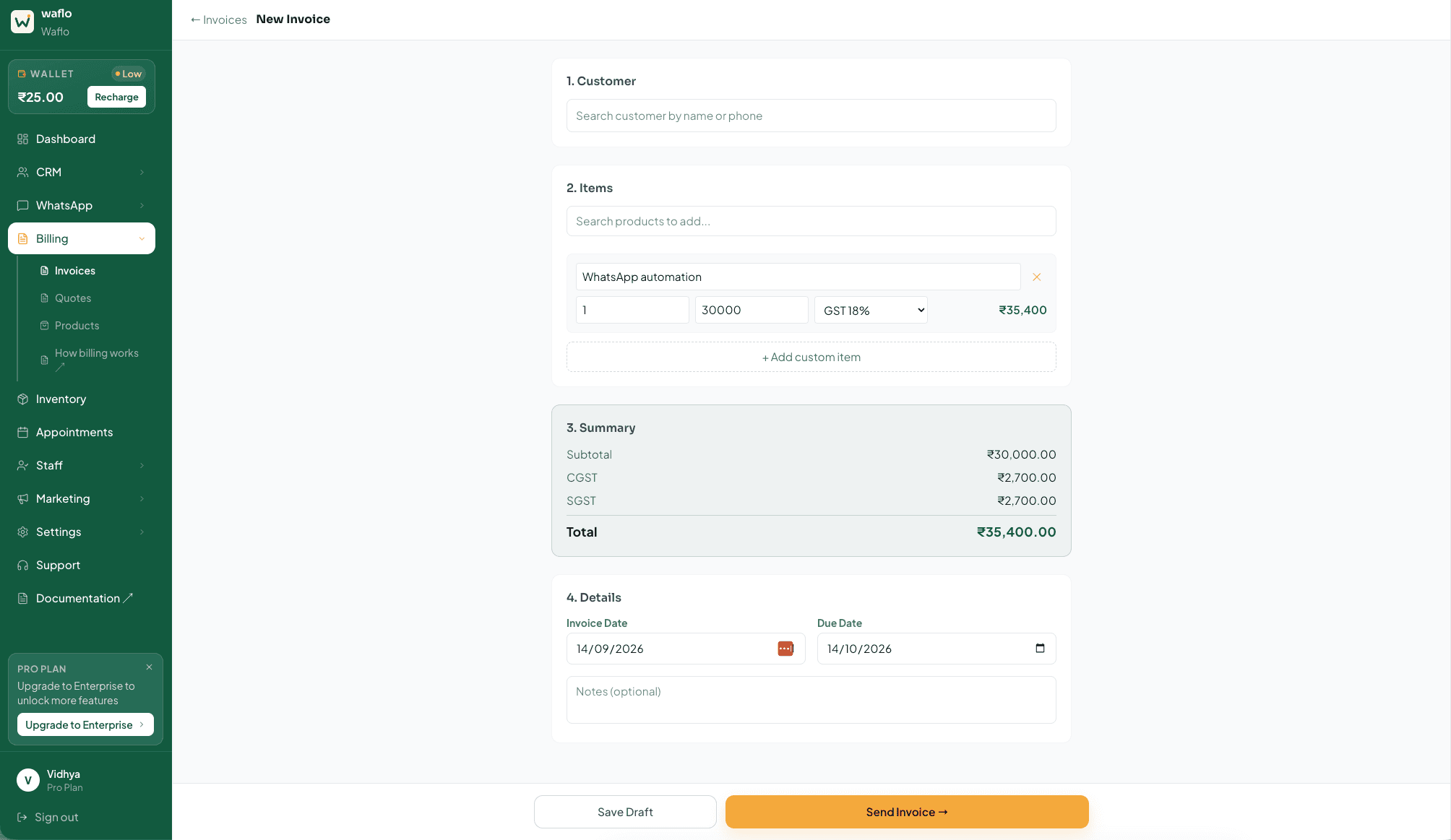
Task: Click the Marketing megaphone icon
Action: 23,498
